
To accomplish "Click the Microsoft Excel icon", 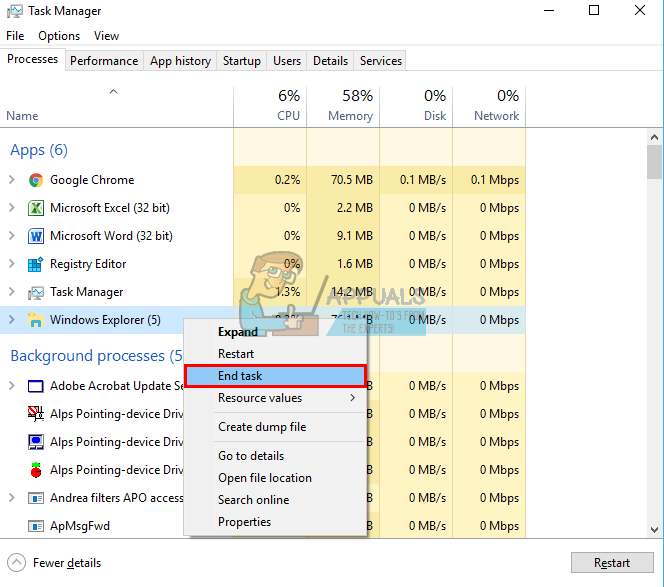I will [36, 208].
